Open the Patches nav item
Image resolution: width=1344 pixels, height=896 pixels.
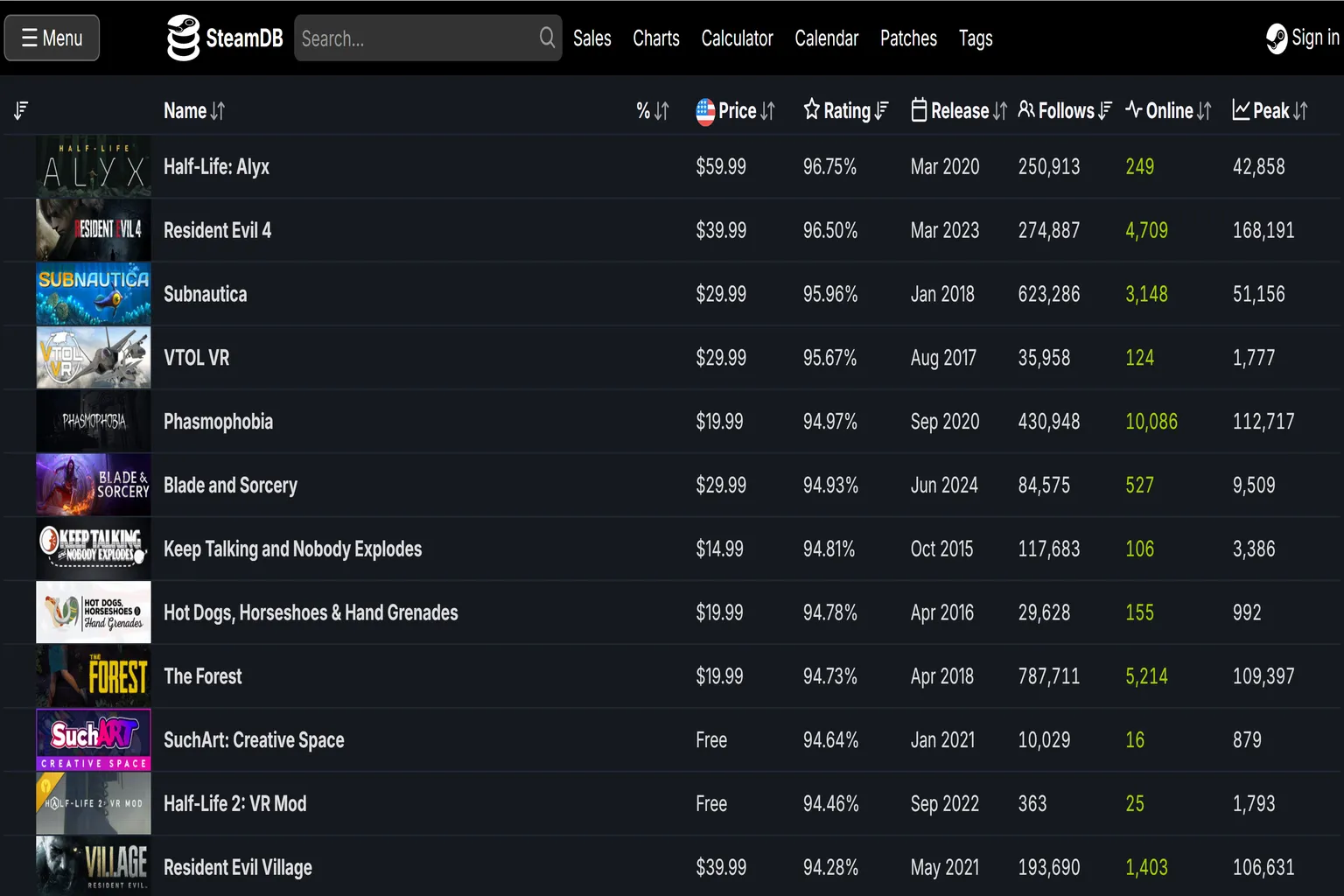[908, 38]
